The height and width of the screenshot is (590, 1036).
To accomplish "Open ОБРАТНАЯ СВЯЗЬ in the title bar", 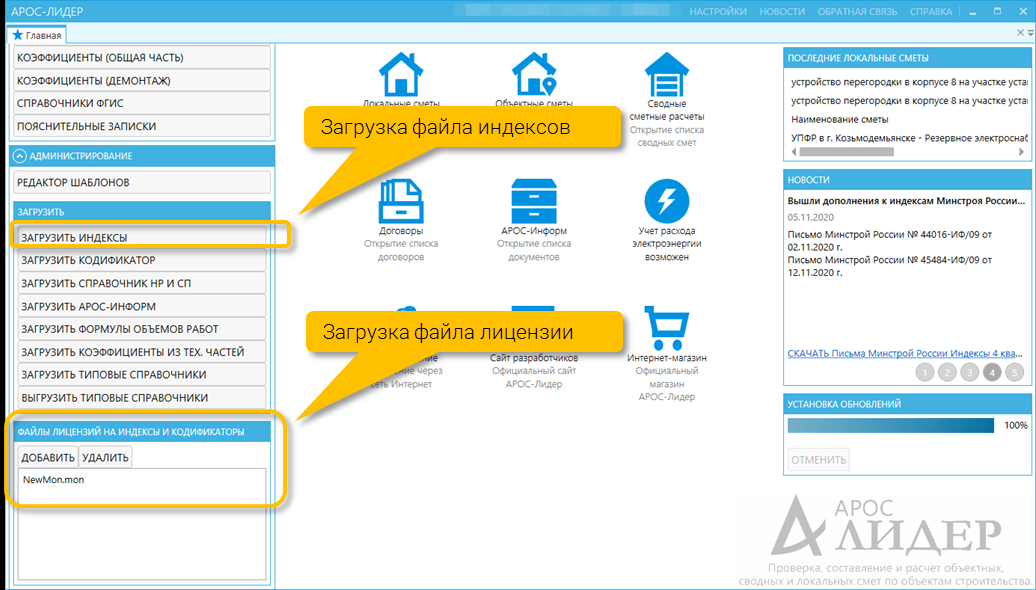I will (858, 12).
